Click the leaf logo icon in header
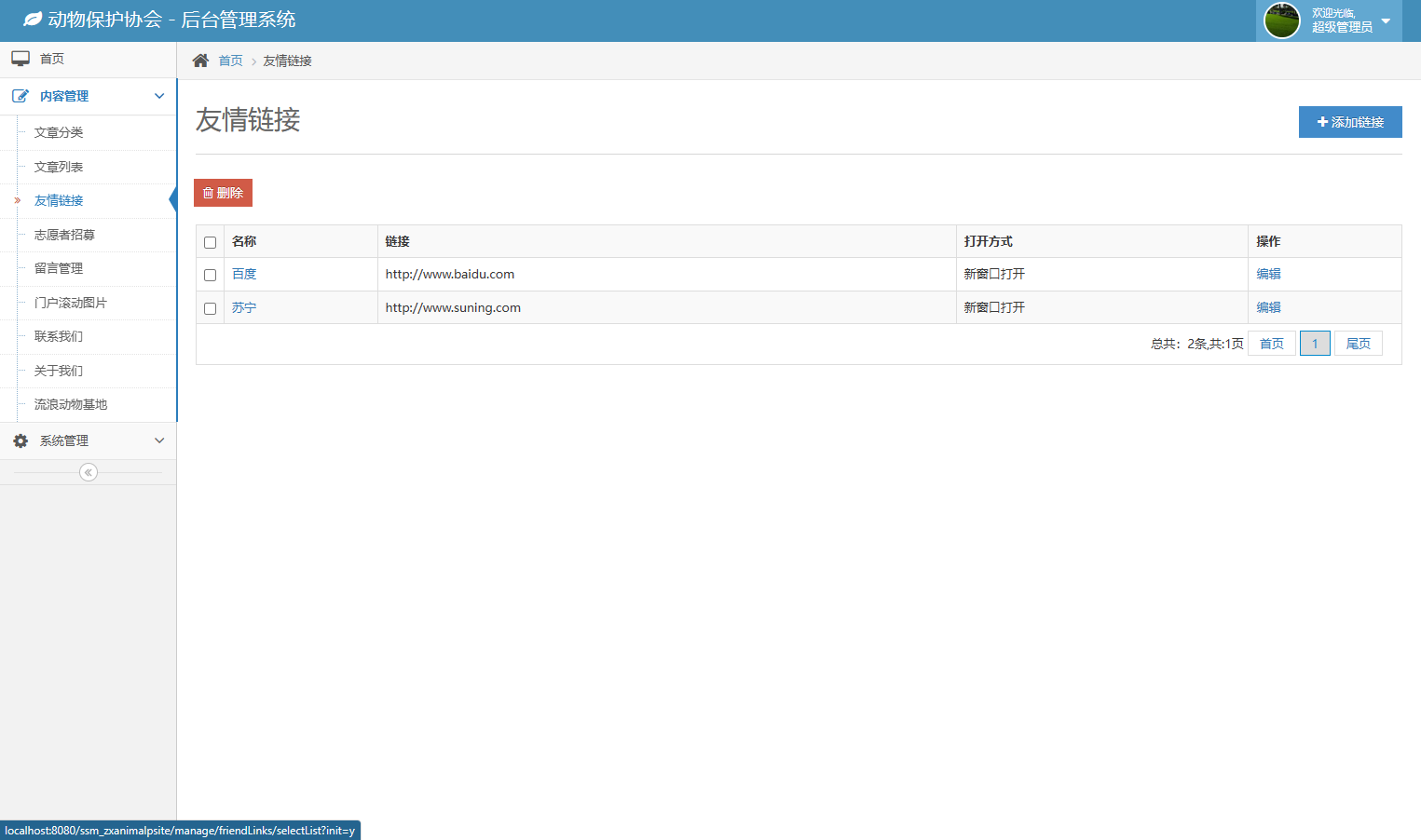 click(33, 20)
